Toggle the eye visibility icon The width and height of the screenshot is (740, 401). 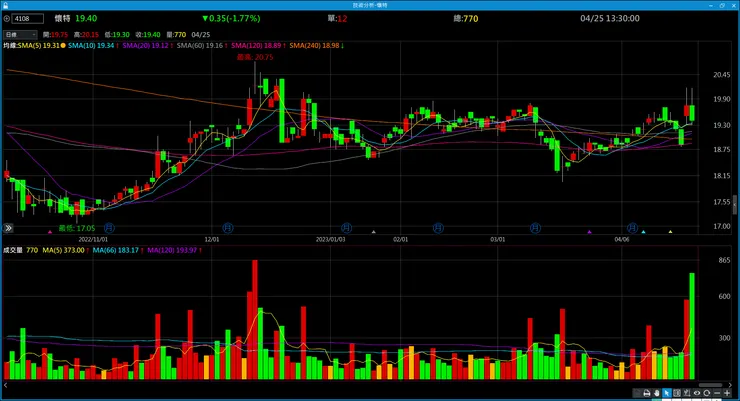click(x=697, y=393)
